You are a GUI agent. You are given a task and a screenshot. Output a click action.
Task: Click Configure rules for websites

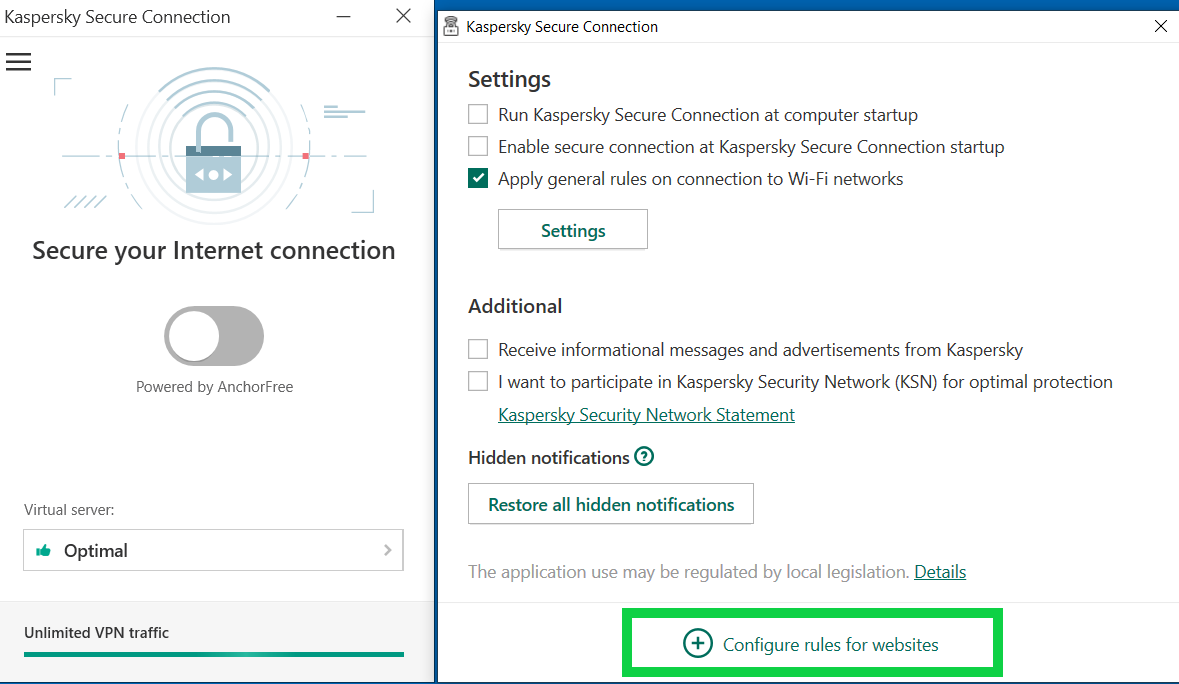tap(812, 643)
